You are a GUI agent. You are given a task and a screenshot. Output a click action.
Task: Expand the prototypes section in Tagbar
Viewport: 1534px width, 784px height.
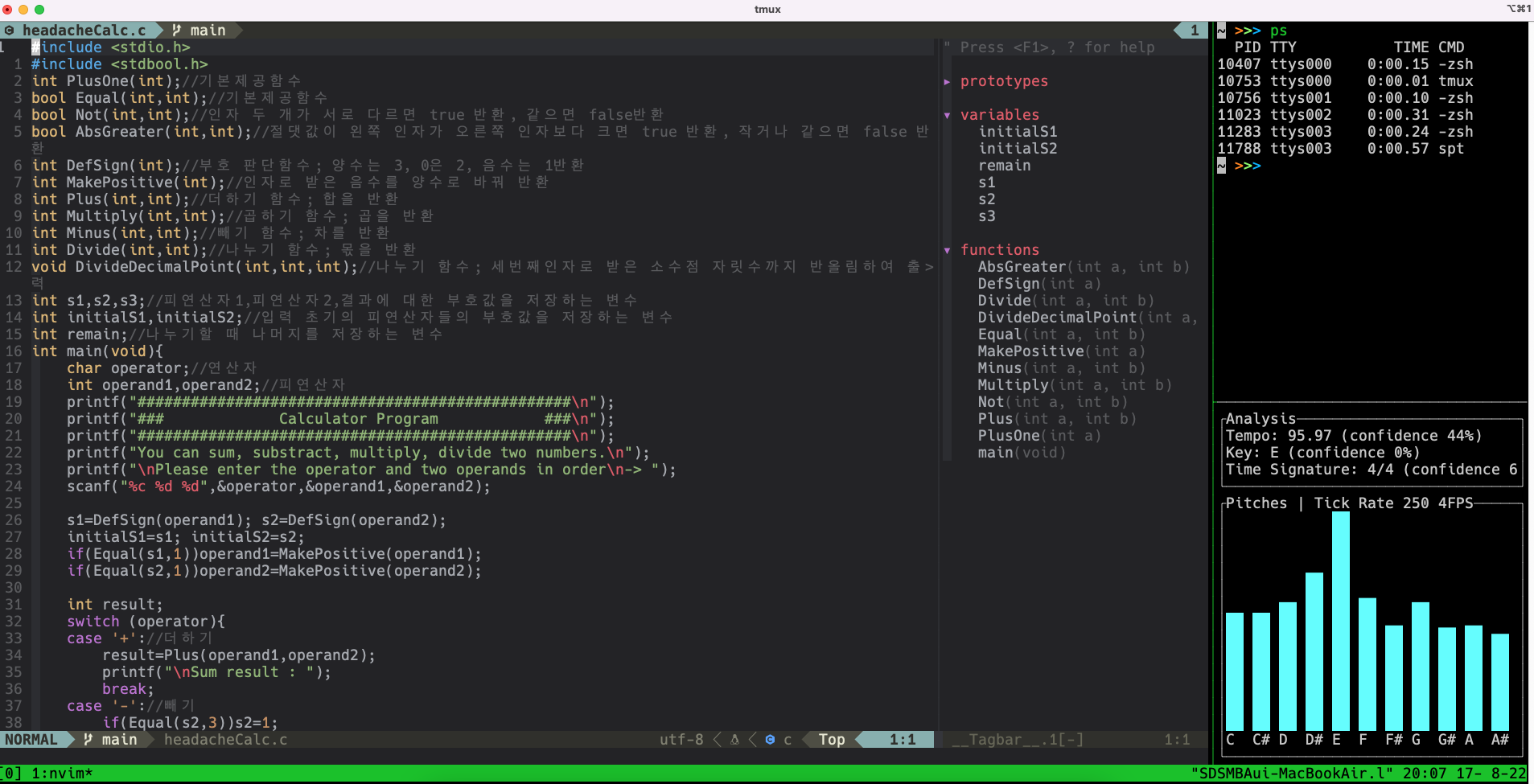pos(947,81)
